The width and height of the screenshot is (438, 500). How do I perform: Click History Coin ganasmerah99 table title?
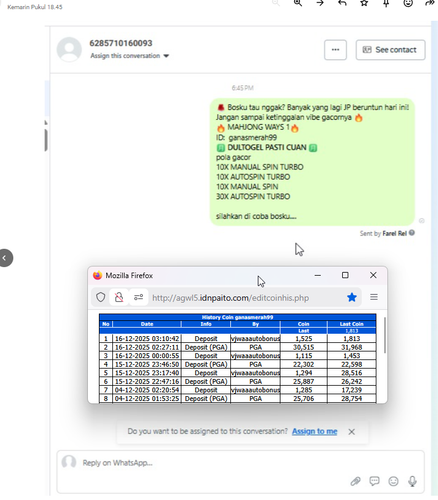[237, 317]
